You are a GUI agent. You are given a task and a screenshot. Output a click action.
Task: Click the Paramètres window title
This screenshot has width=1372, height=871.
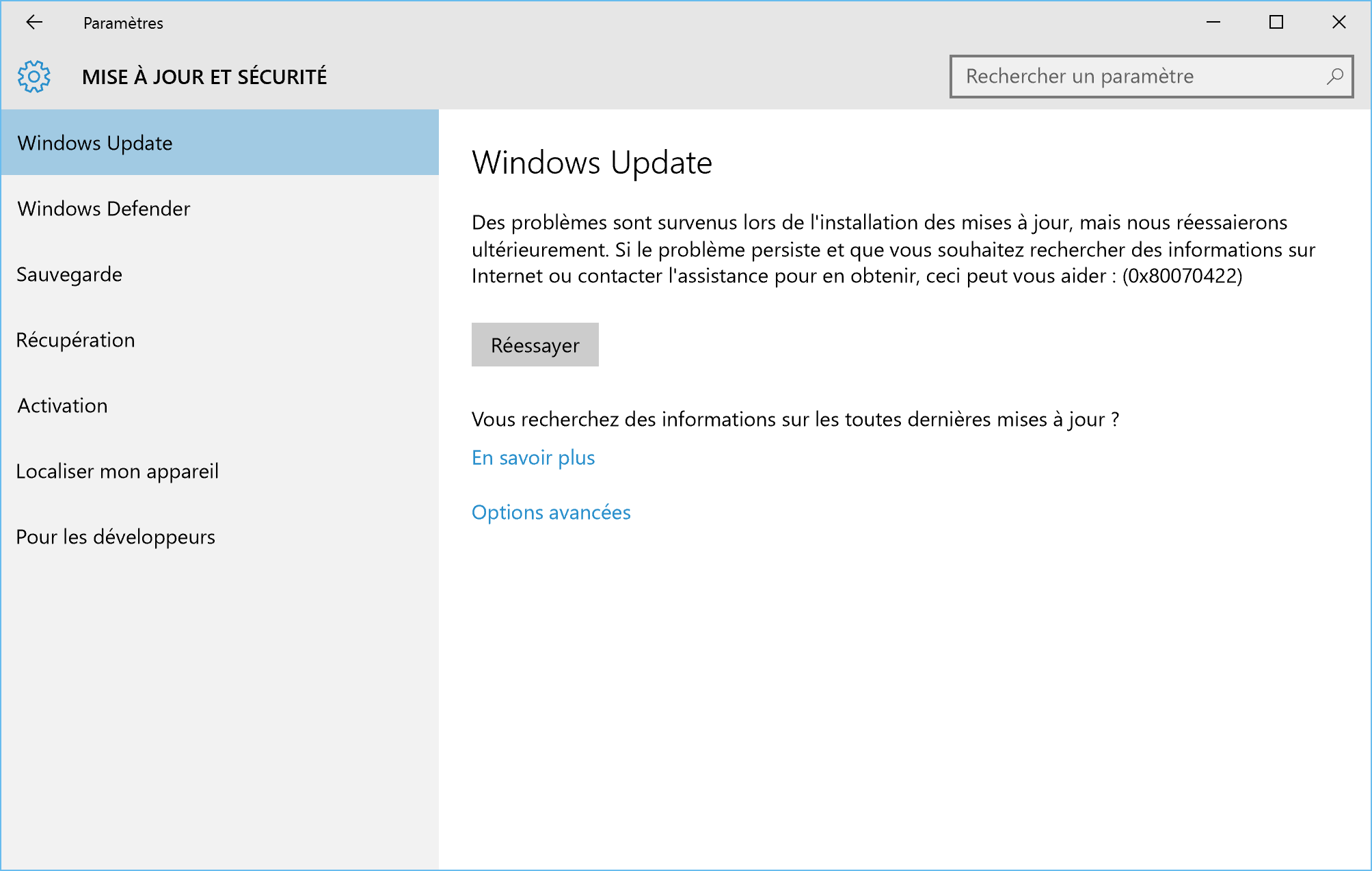coord(123,23)
